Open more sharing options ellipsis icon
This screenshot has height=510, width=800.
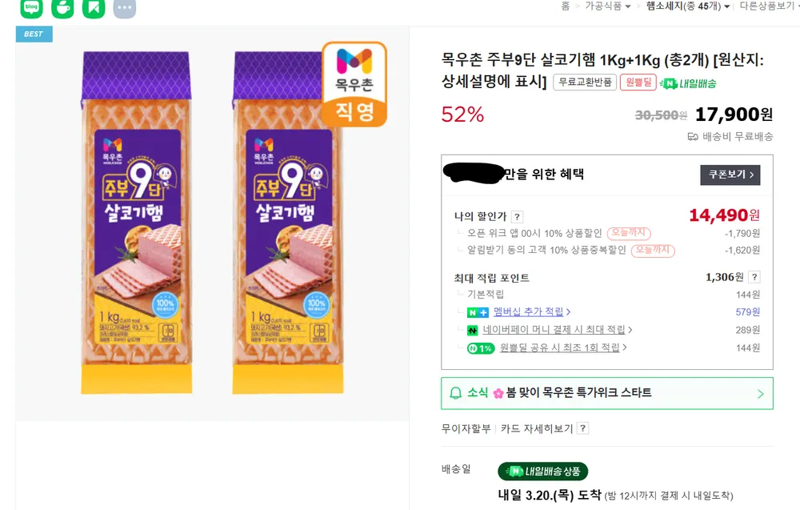coord(124,7)
